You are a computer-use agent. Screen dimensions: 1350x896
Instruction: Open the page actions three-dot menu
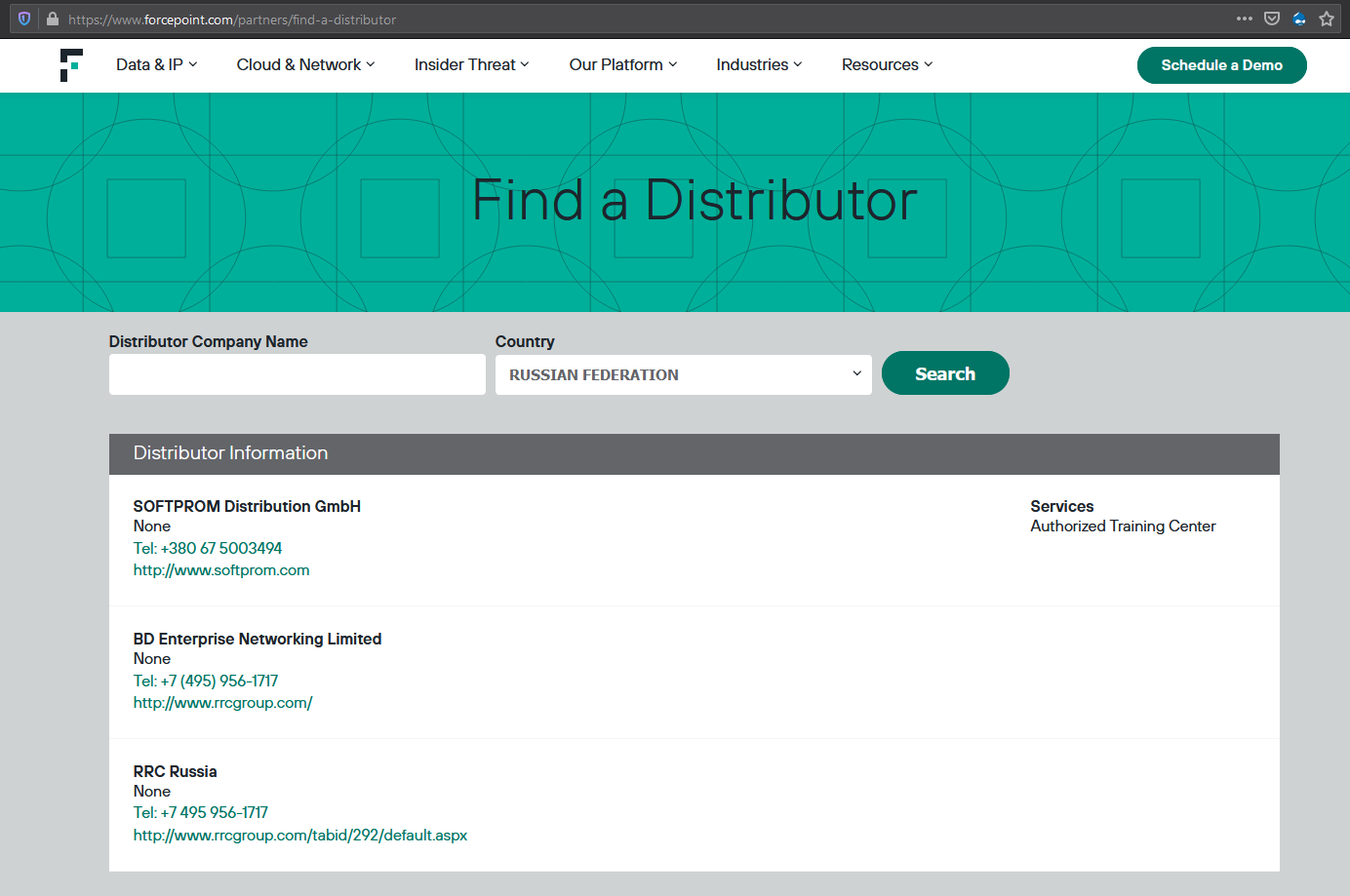(1244, 19)
